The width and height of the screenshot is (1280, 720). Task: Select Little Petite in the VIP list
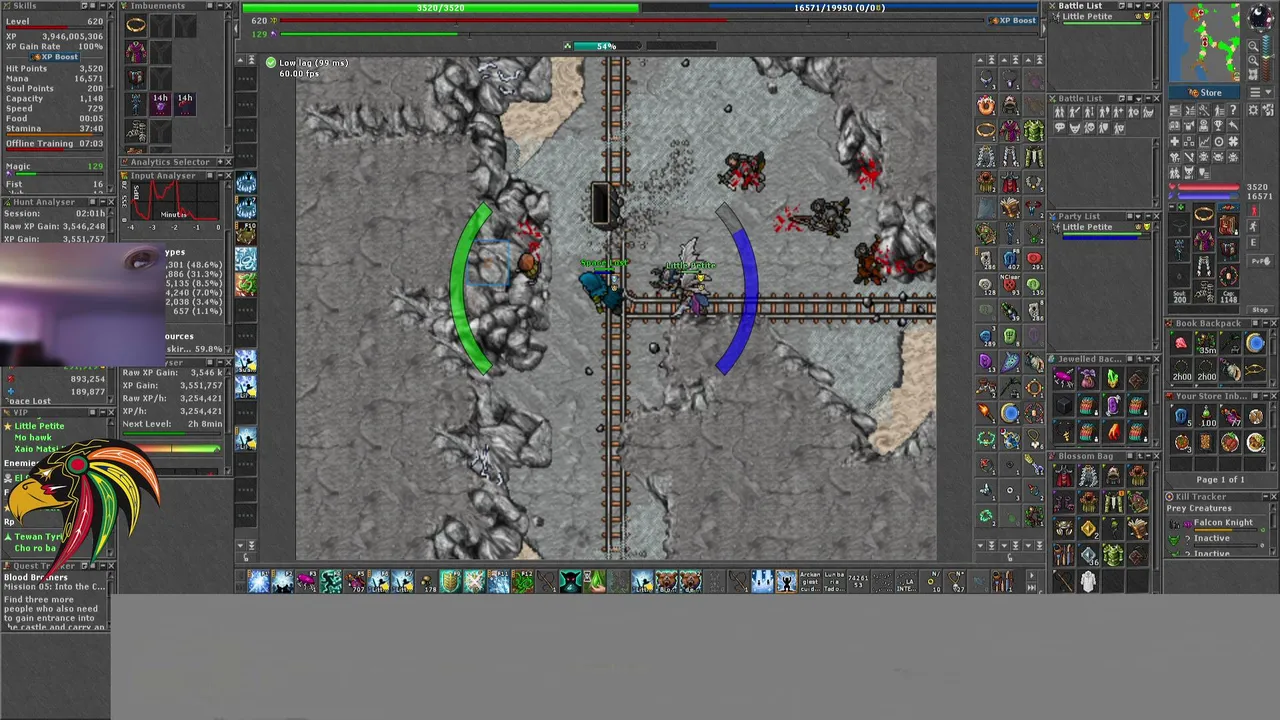coord(39,426)
